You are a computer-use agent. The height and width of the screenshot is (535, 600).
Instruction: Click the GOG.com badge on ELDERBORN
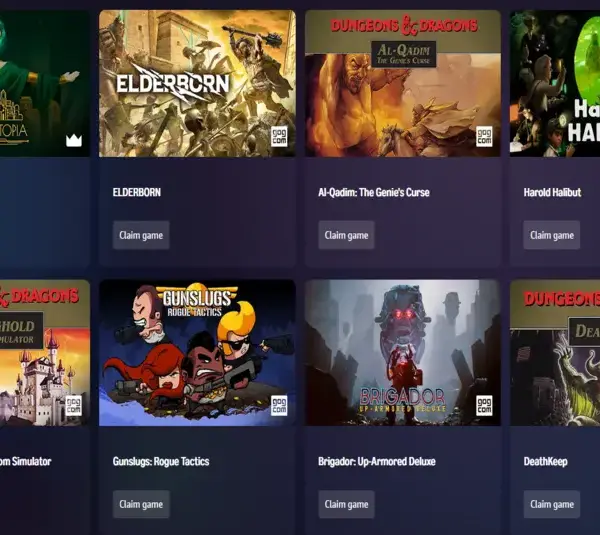pyautogui.click(x=279, y=136)
